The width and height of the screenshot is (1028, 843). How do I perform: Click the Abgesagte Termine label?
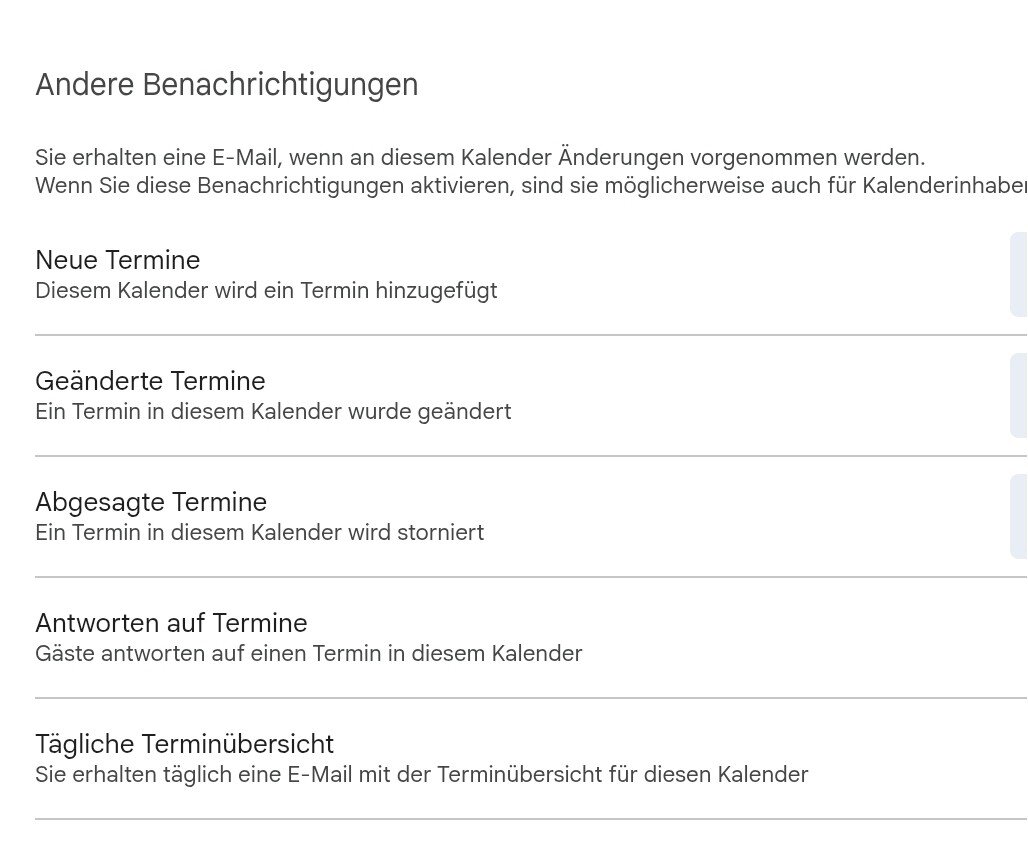151,502
